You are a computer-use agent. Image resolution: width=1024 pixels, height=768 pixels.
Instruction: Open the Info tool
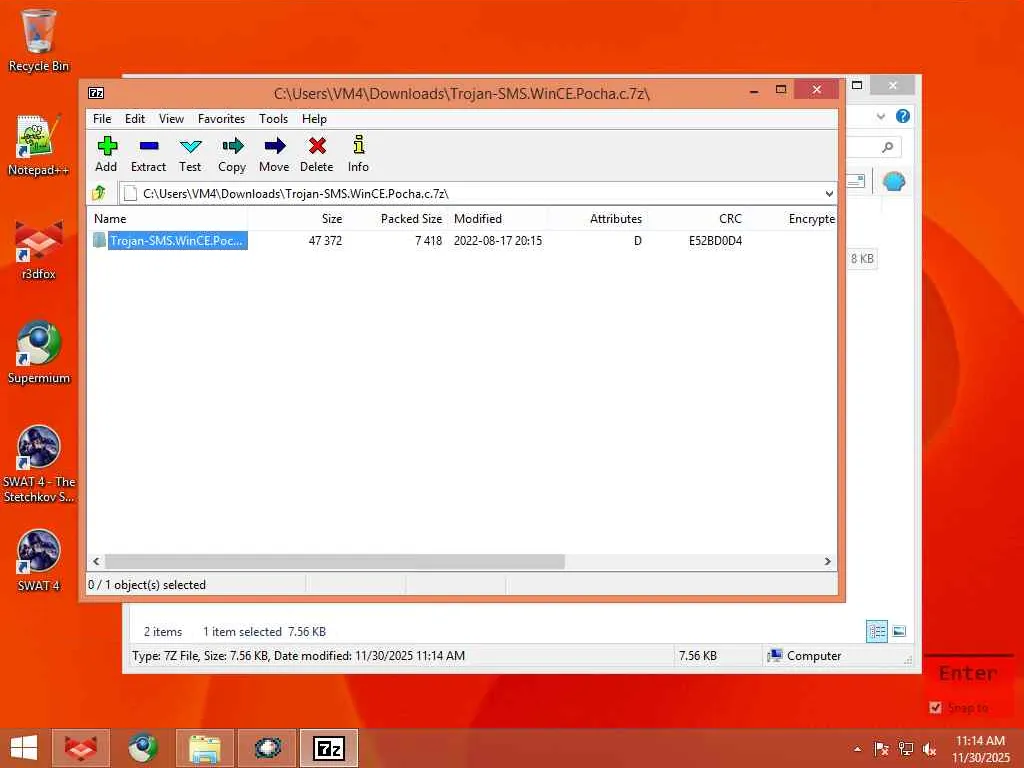[358, 154]
